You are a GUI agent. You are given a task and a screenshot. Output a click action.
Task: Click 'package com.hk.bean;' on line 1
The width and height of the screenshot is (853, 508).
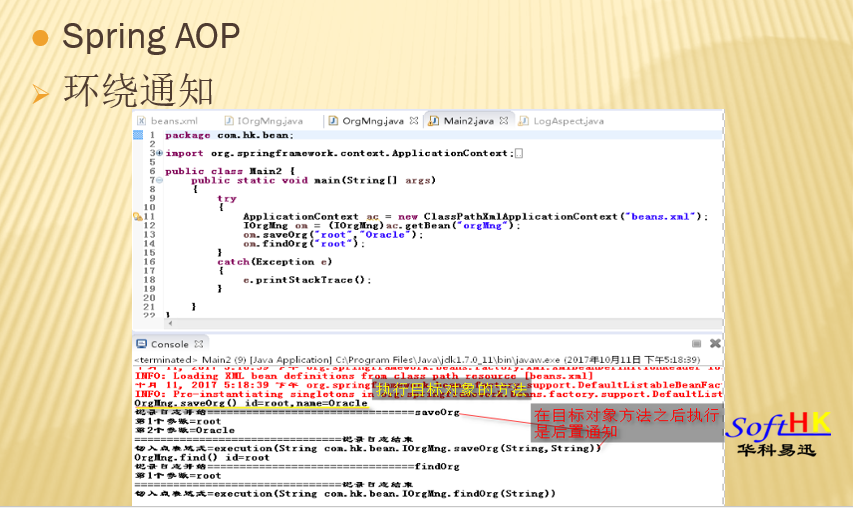coord(229,135)
